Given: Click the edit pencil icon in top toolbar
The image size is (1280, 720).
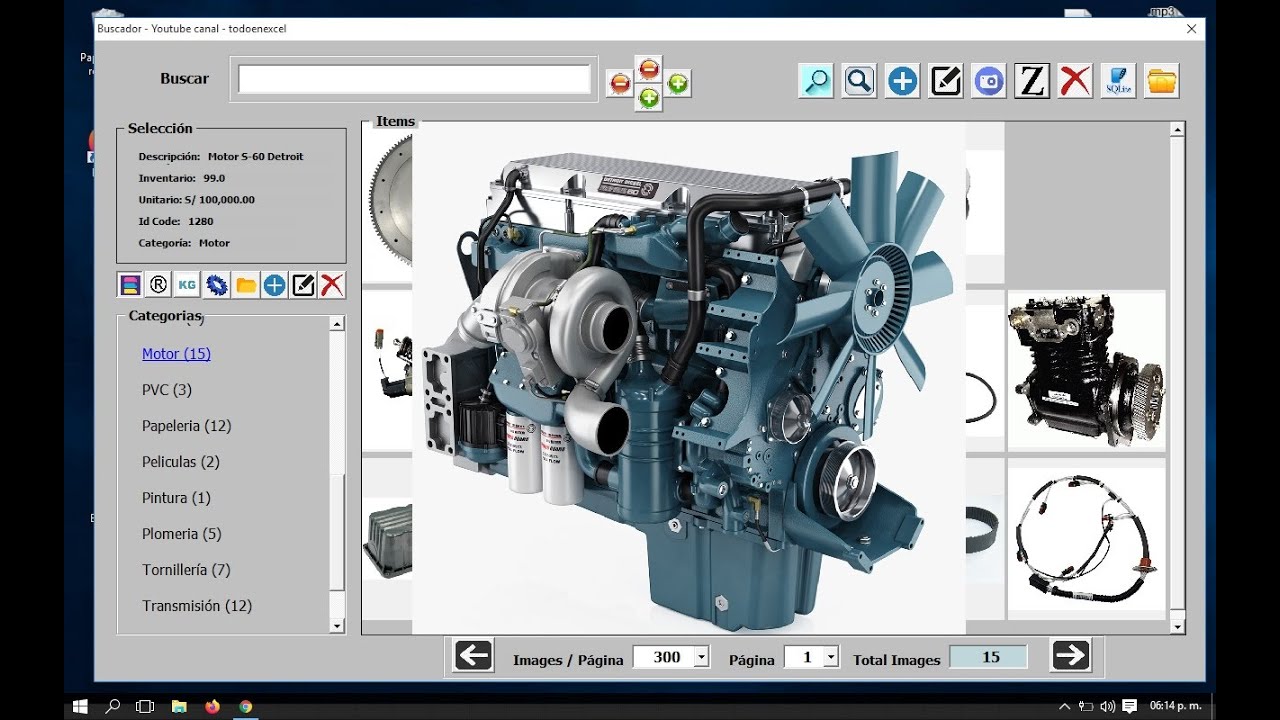Looking at the screenshot, I should pos(945,81).
